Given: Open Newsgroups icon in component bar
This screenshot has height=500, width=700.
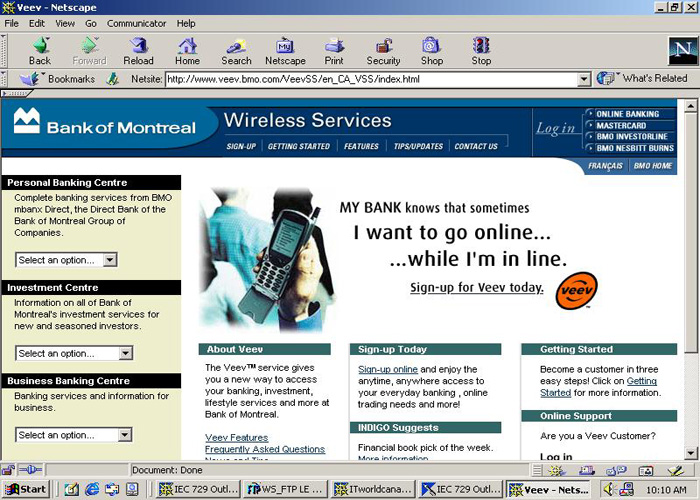Looking at the screenshot, I should point(617,471).
